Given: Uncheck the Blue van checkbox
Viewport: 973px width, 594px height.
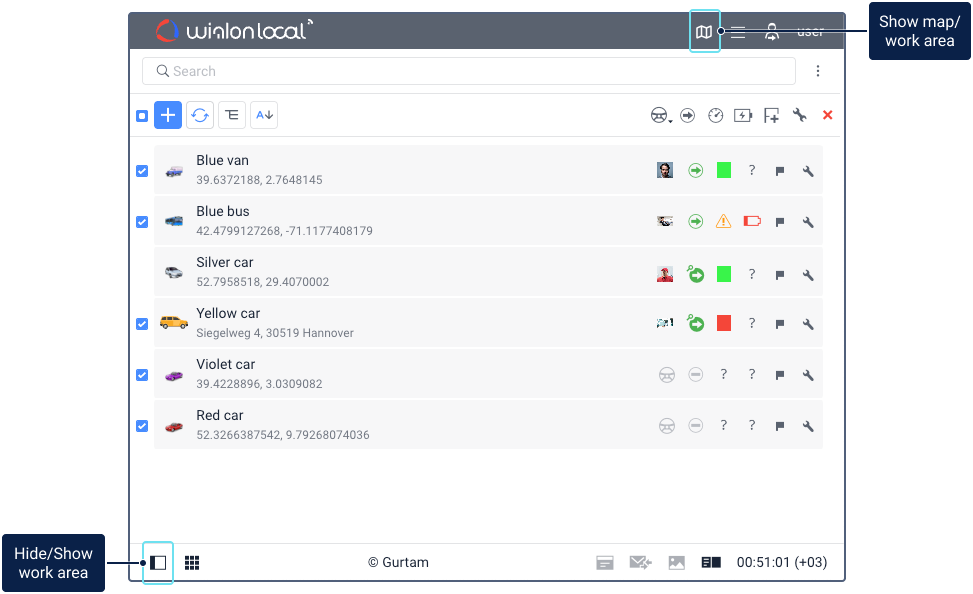Looking at the screenshot, I should 142,171.
